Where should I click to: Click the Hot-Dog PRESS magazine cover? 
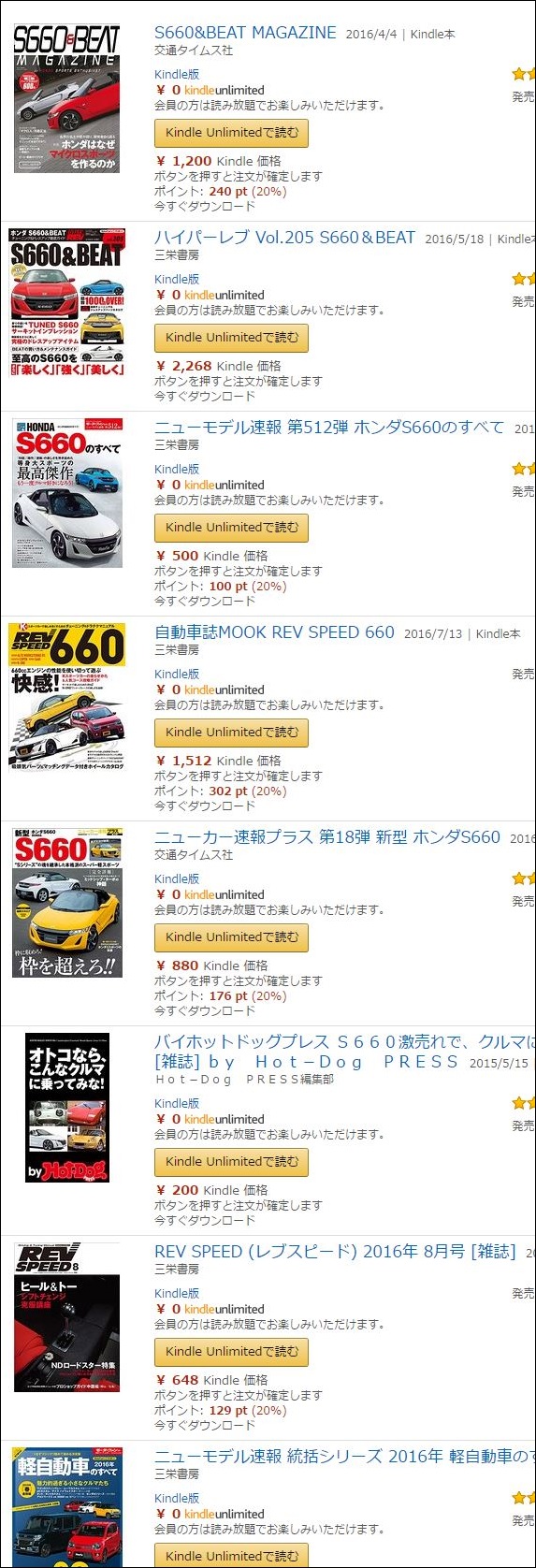tap(66, 1108)
